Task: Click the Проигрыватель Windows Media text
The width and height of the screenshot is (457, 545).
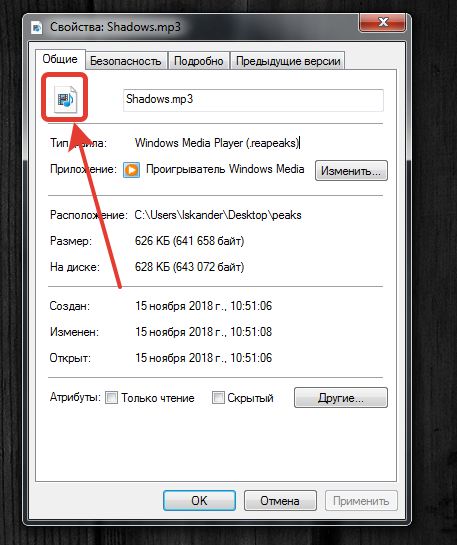Action: point(225,169)
